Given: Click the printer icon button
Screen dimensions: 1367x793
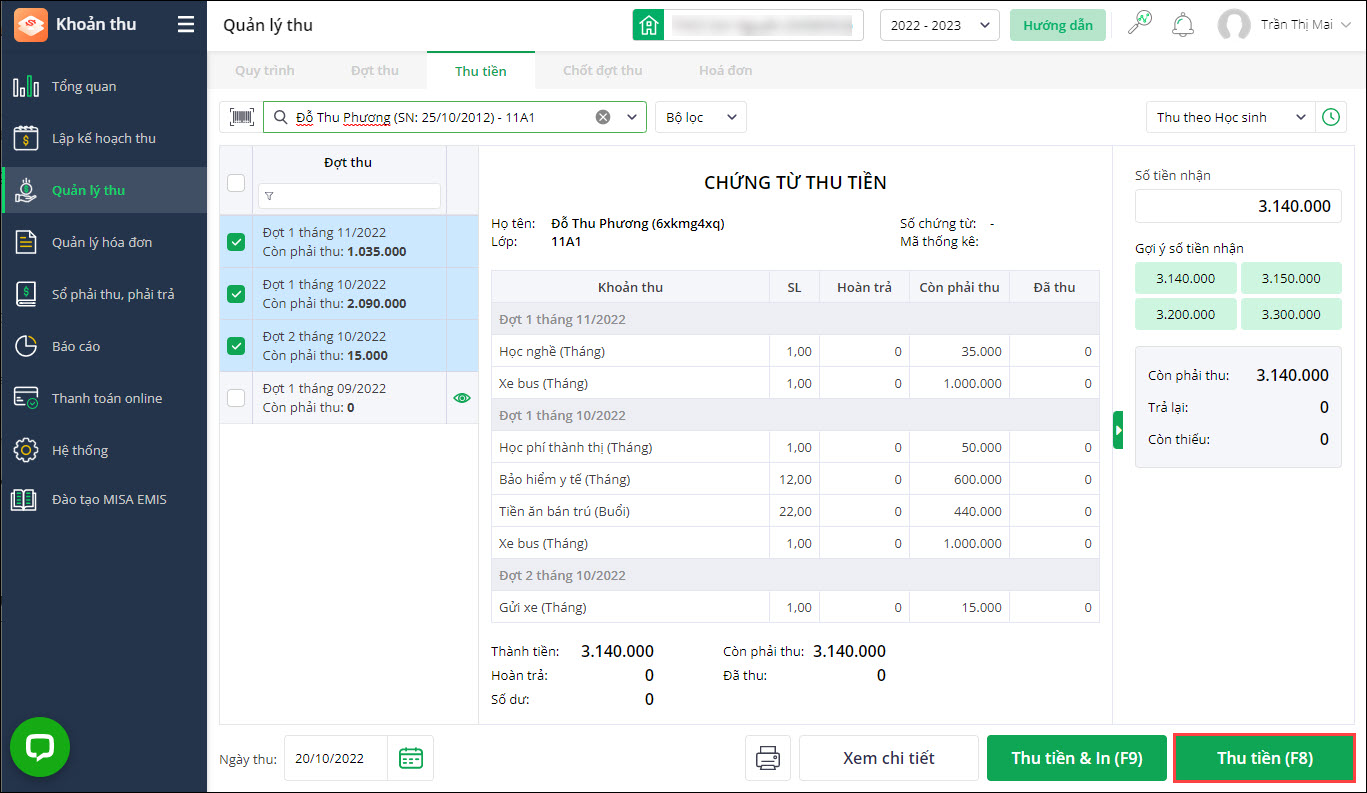Looking at the screenshot, I should pyautogui.click(x=768, y=758).
